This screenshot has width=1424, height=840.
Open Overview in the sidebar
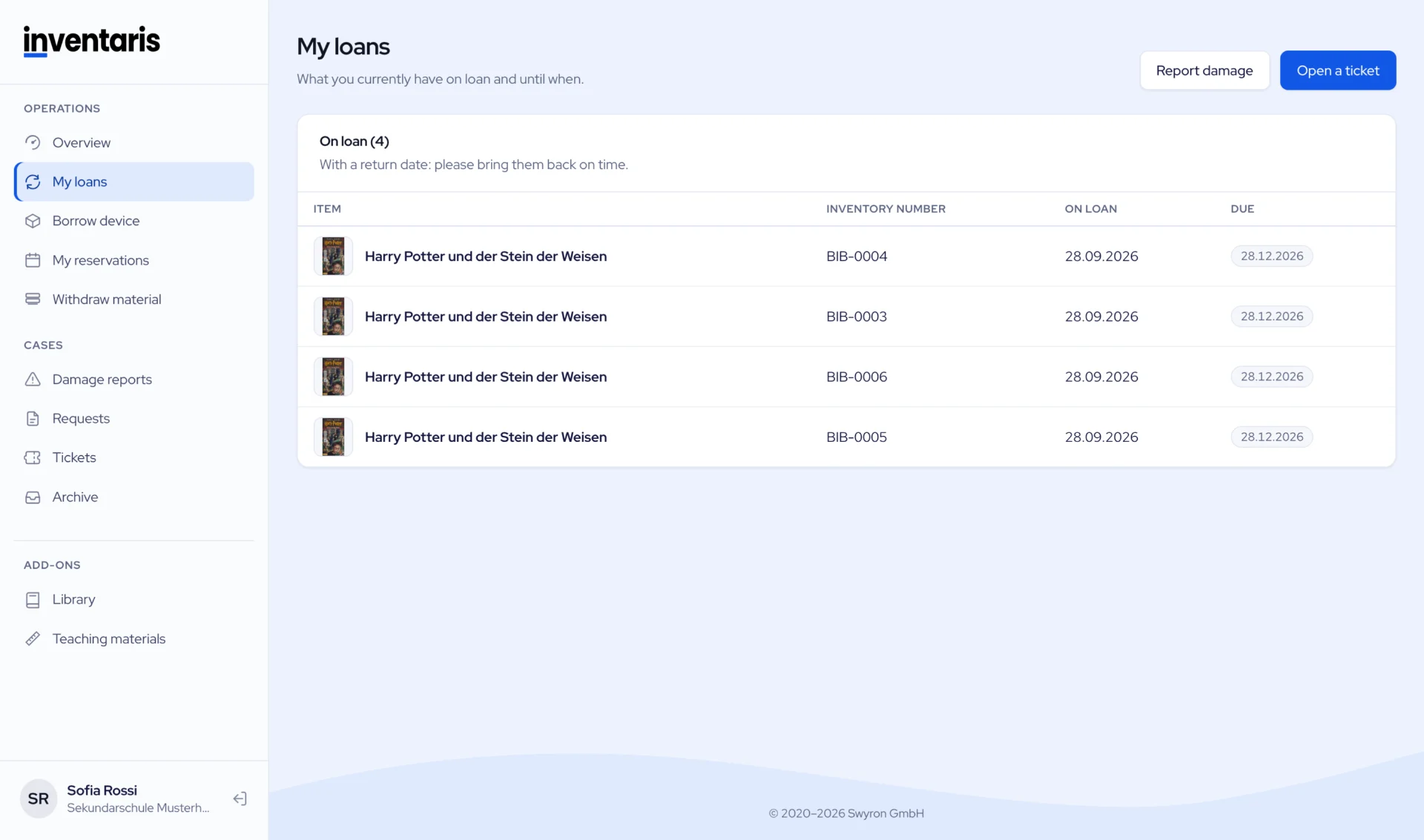134,142
